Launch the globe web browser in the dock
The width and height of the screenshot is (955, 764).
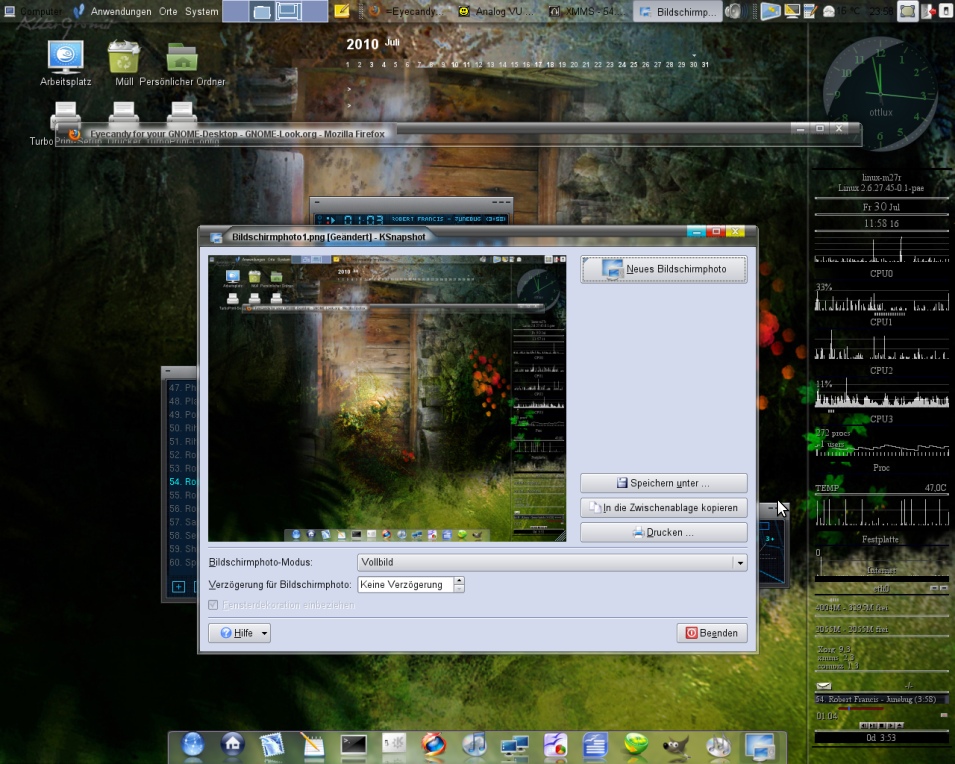[192, 745]
